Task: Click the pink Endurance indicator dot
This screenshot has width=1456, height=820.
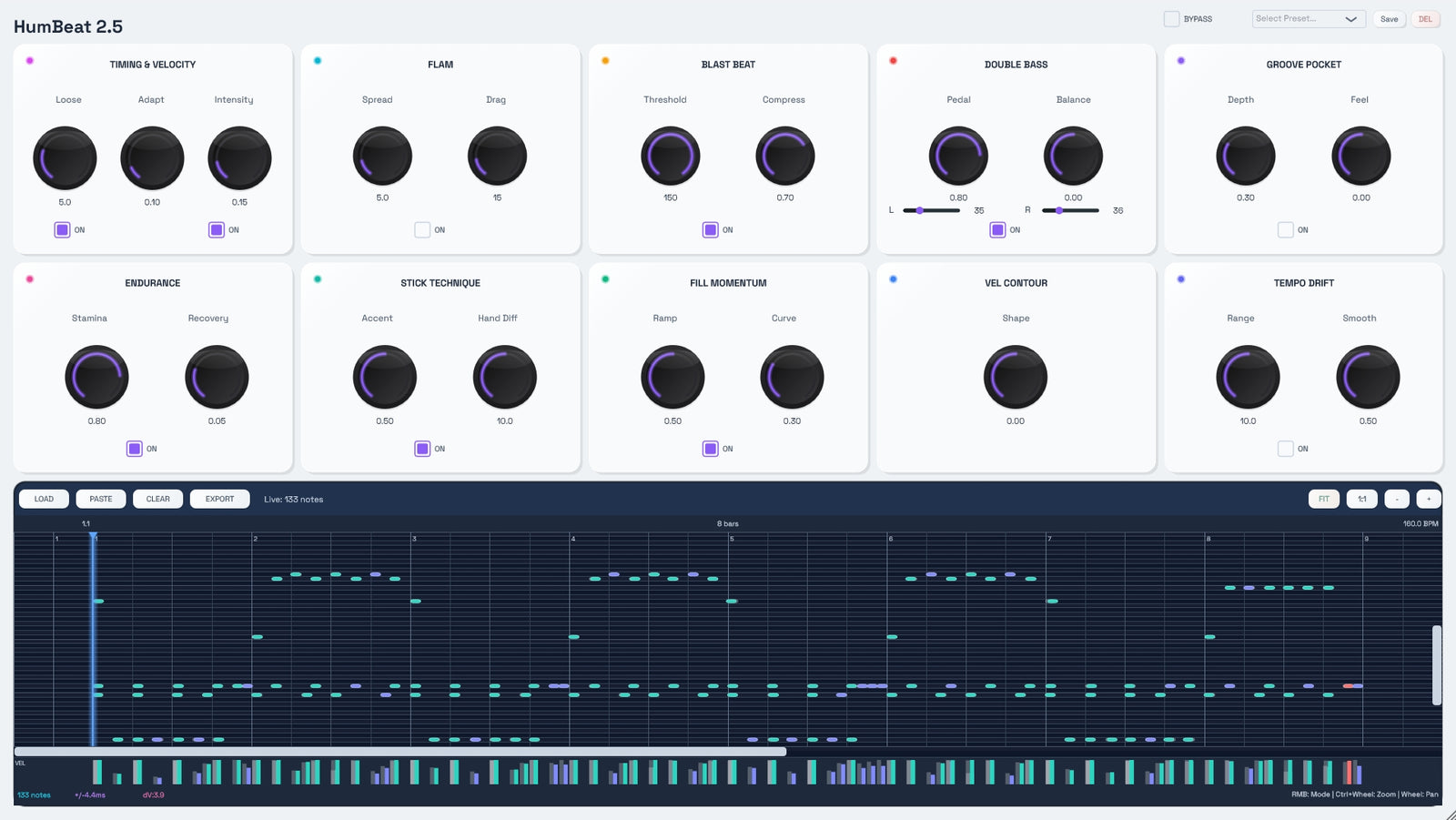Action: 30,279
